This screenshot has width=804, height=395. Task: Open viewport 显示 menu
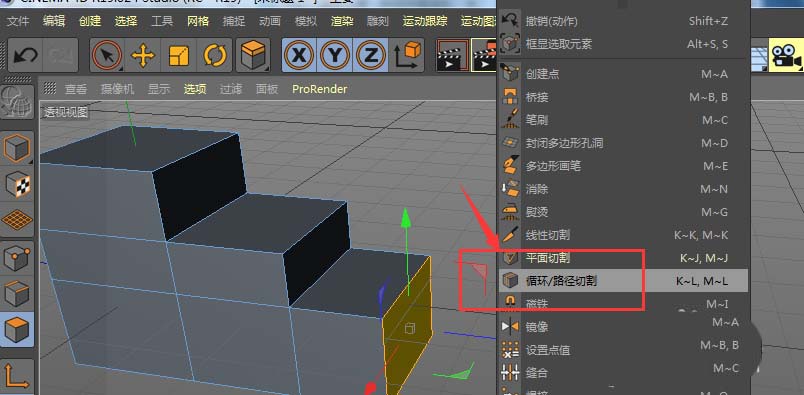point(158,89)
